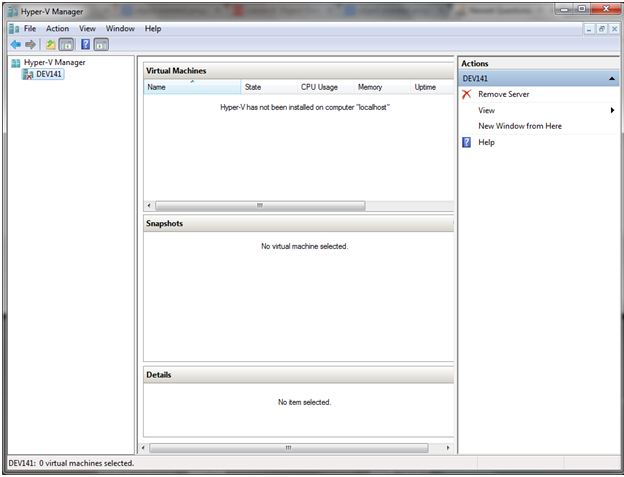Image resolution: width=624 pixels, height=477 pixels.
Task: Click the blue Help toolbar icon
Action: click(x=85, y=44)
